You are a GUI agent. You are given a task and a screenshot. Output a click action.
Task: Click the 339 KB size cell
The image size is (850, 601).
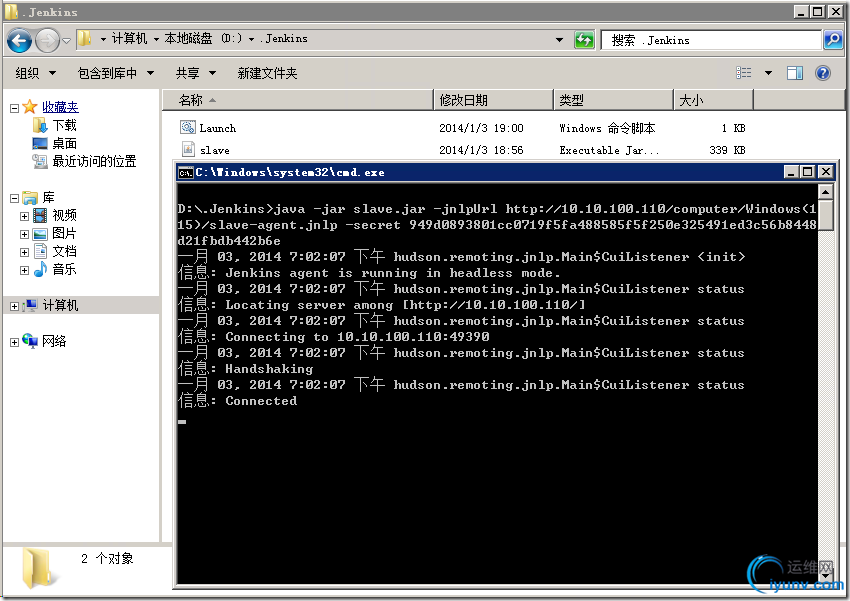click(727, 150)
